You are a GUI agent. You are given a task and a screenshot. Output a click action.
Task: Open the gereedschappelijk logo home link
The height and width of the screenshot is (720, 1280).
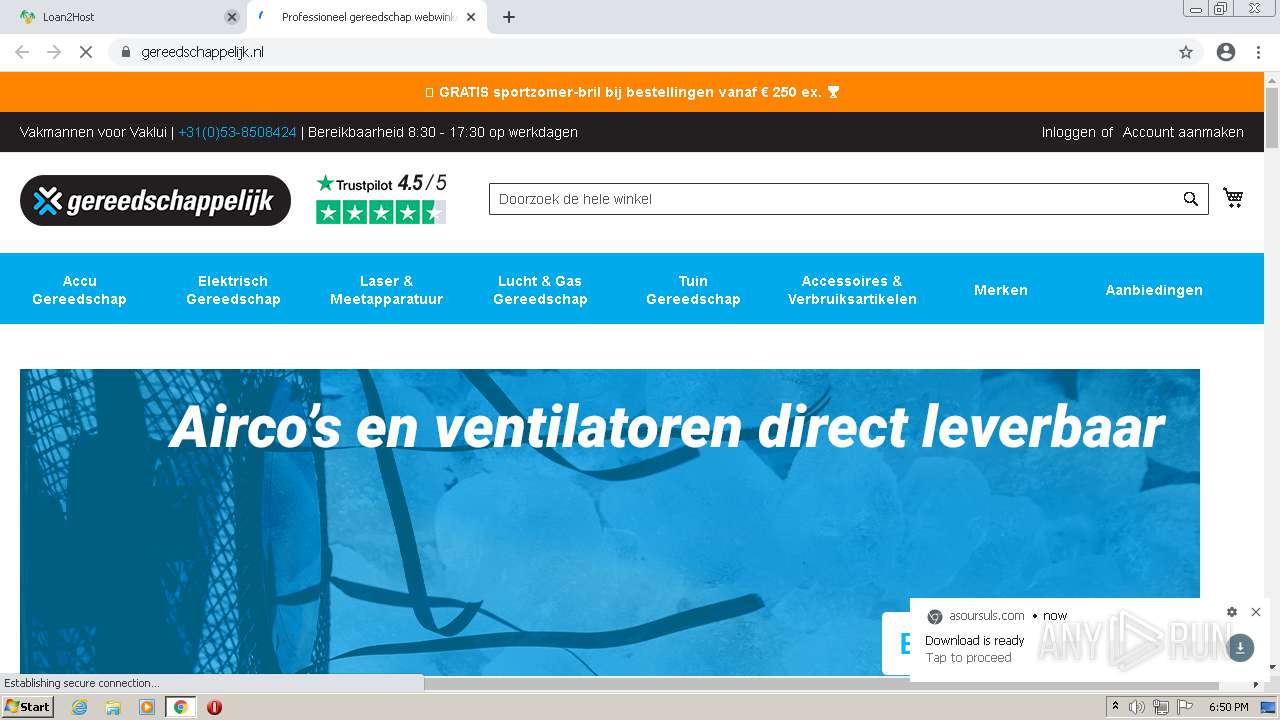155,201
